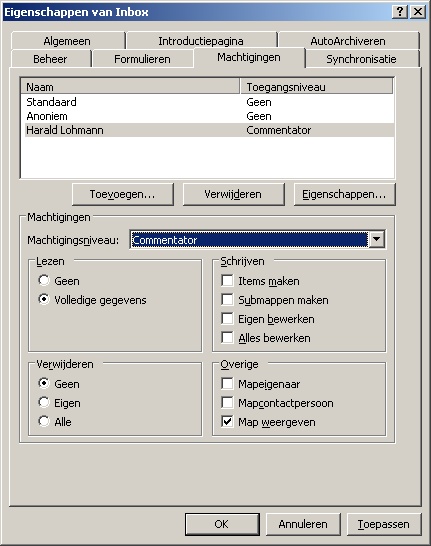Click the Naam column header

point(130,87)
